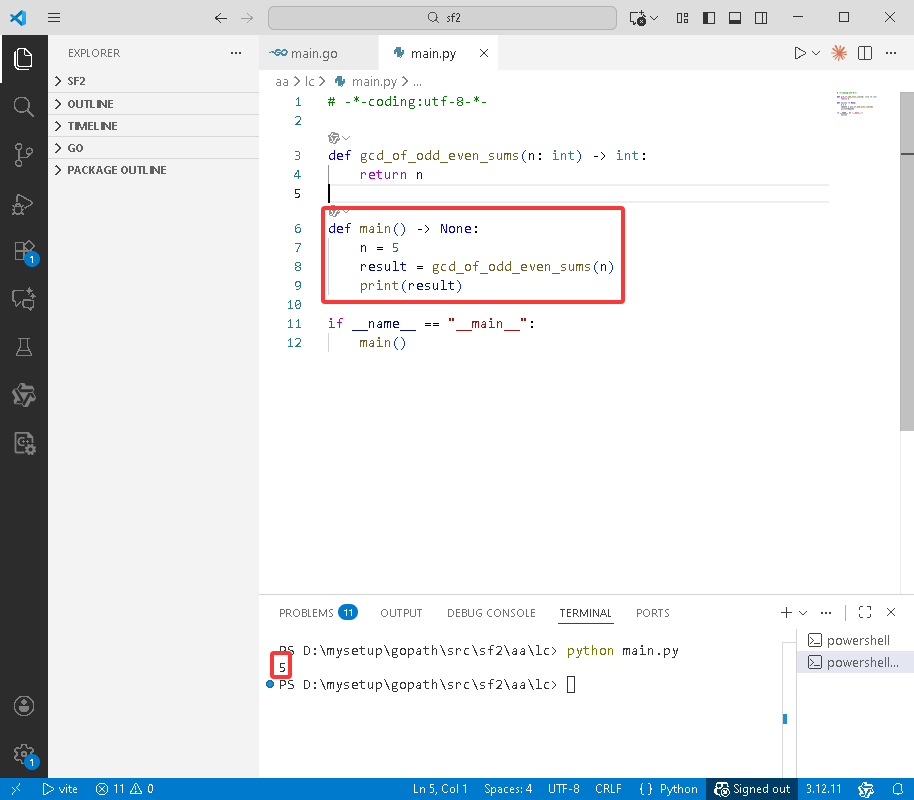This screenshot has height=800, width=914.
Task: Click breadcrumb folder aa
Action: pyautogui.click(x=282, y=82)
